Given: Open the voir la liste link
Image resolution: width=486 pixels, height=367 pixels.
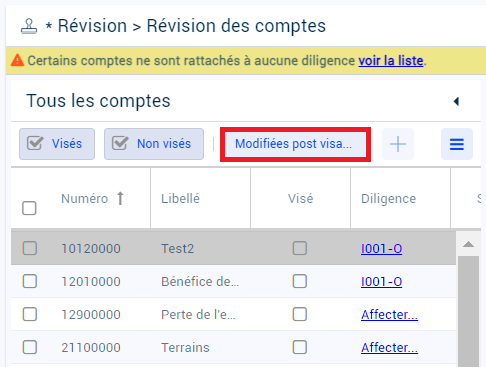Looking at the screenshot, I should pyautogui.click(x=391, y=61).
